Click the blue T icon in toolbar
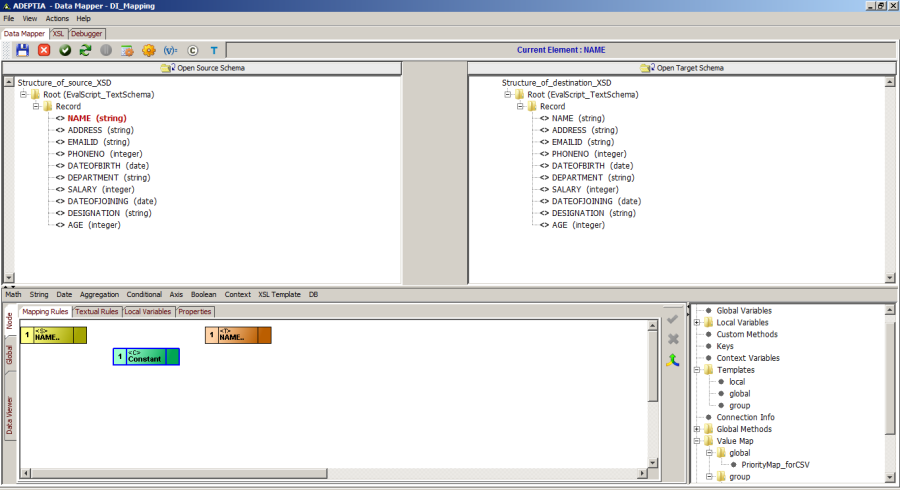The image size is (900, 490). coord(213,50)
